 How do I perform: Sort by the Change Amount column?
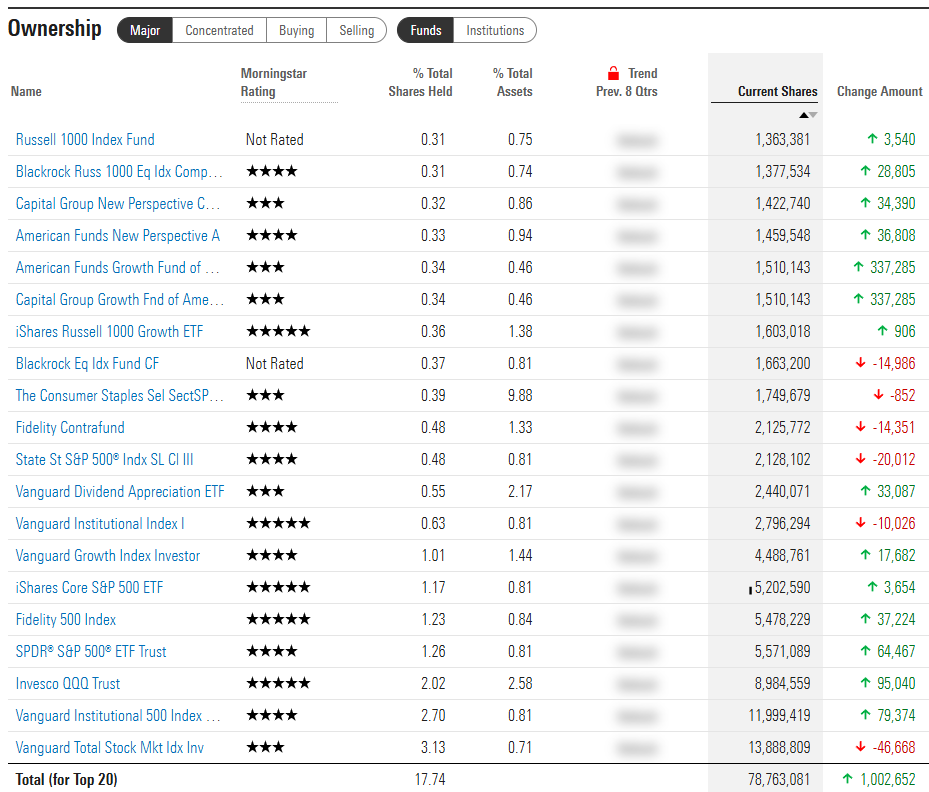pyautogui.click(x=879, y=91)
